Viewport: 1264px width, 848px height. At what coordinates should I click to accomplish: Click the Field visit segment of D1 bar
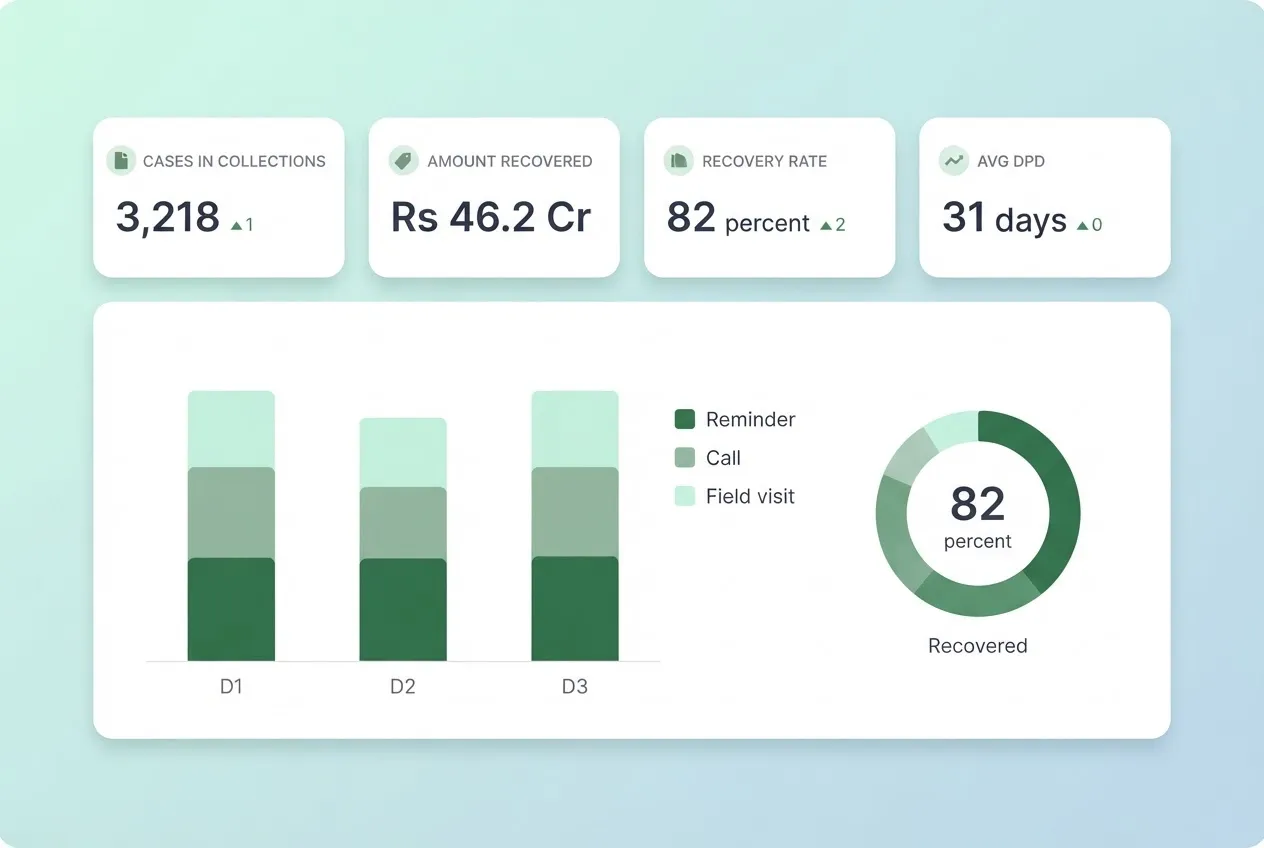point(231,429)
